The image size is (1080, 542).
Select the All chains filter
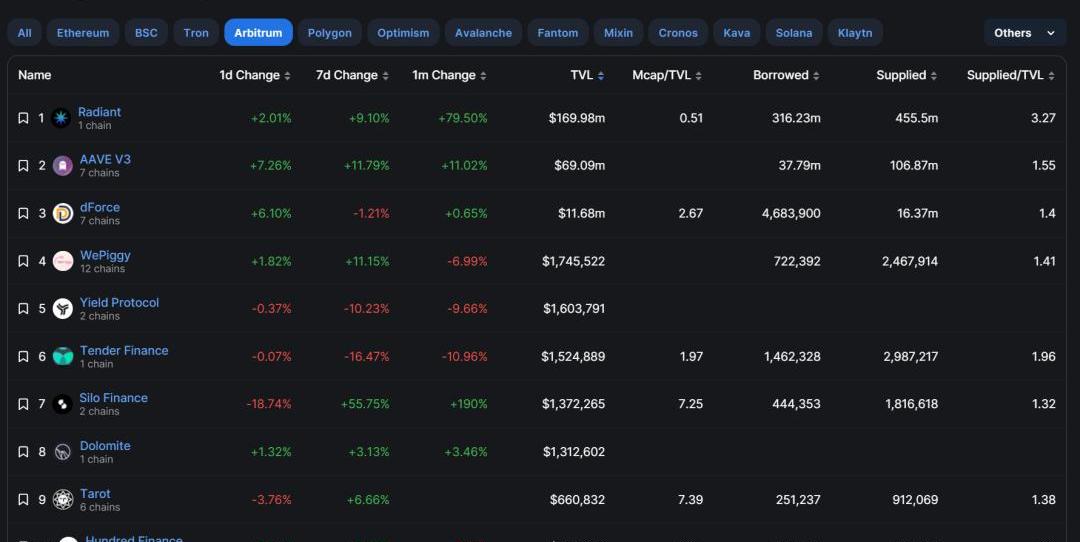coord(24,32)
